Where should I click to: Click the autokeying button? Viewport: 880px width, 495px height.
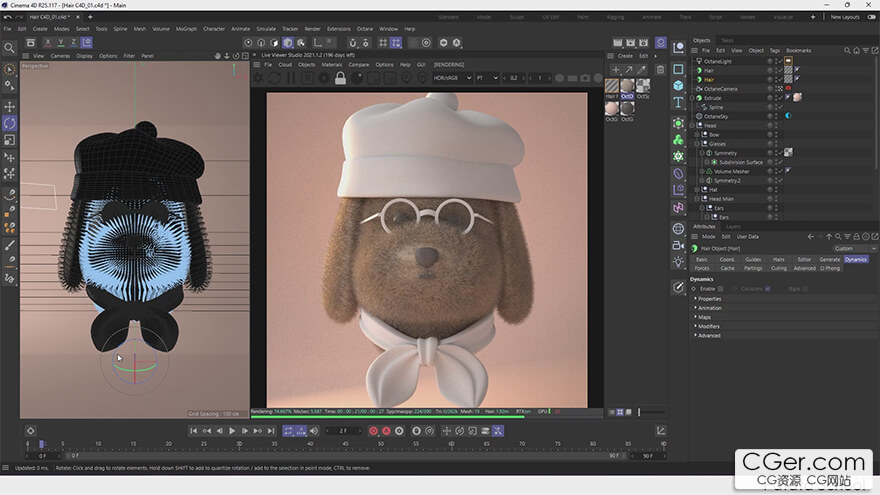tap(386, 431)
